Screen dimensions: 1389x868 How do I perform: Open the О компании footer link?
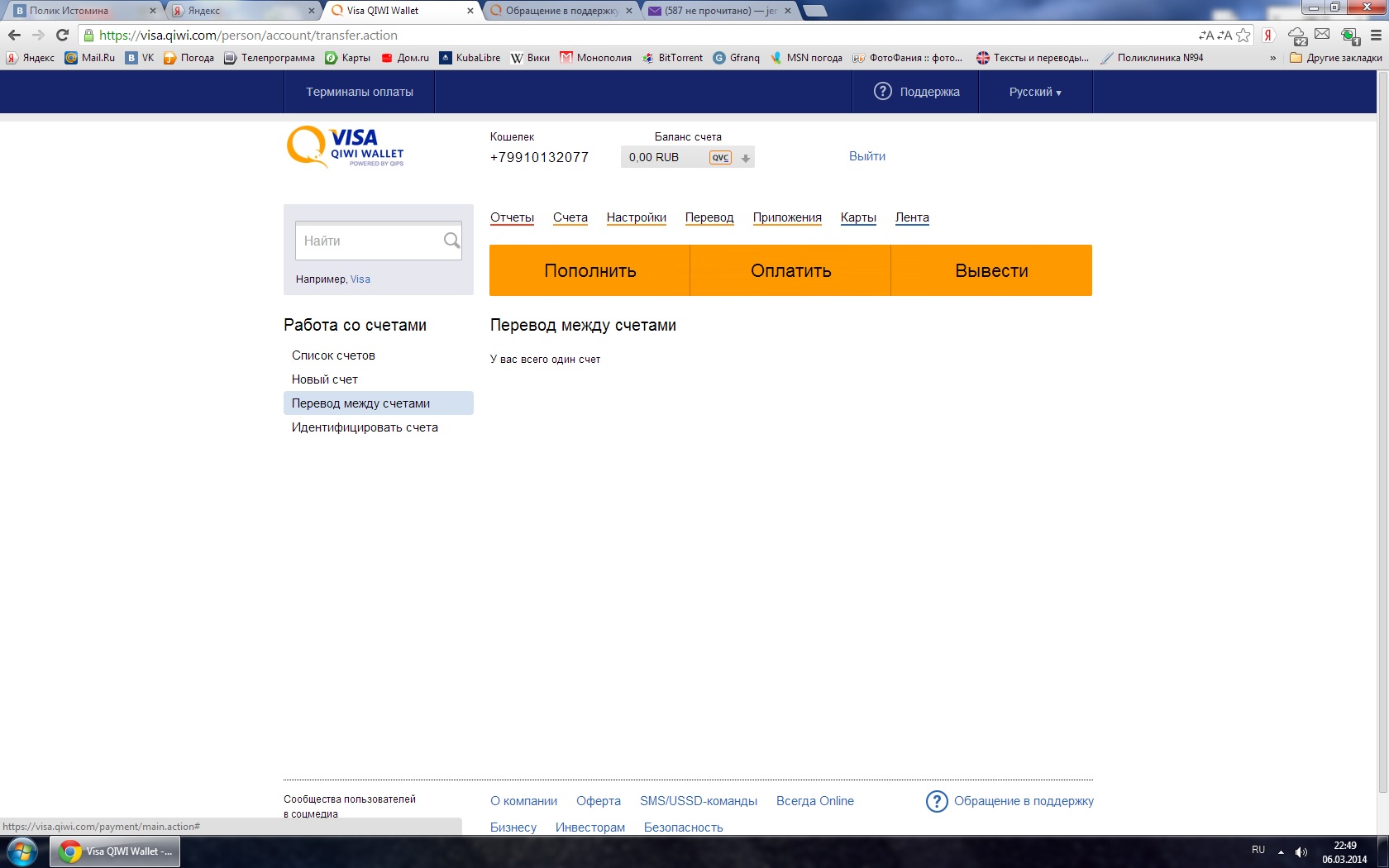[x=523, y=801]
